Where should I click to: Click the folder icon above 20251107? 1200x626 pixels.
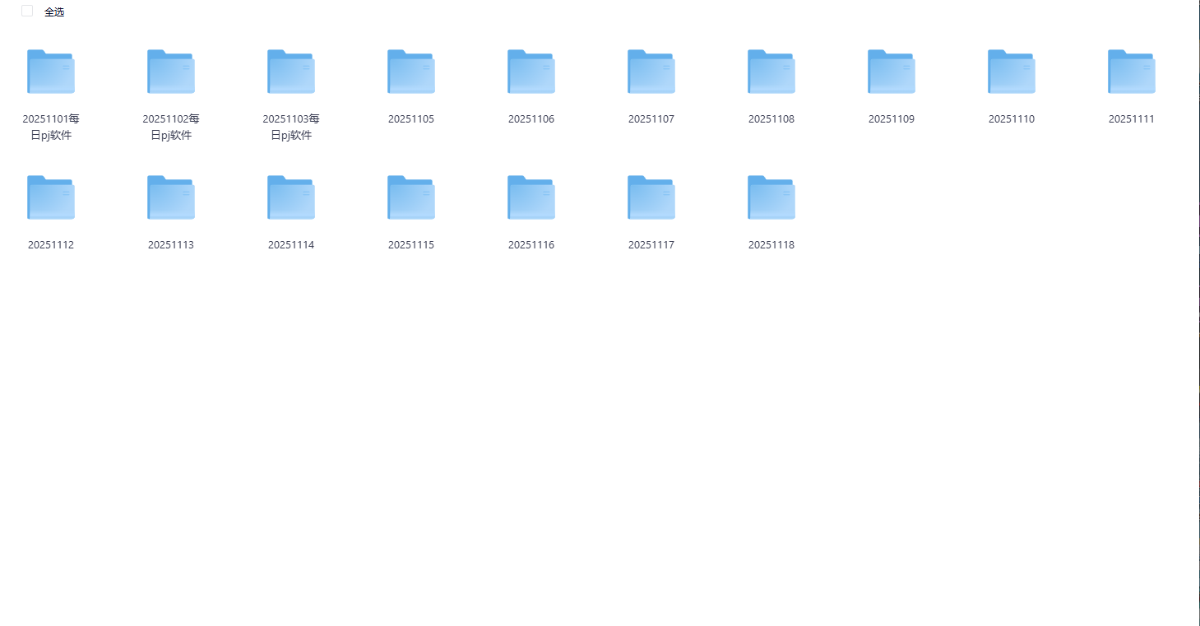[651, 72]
